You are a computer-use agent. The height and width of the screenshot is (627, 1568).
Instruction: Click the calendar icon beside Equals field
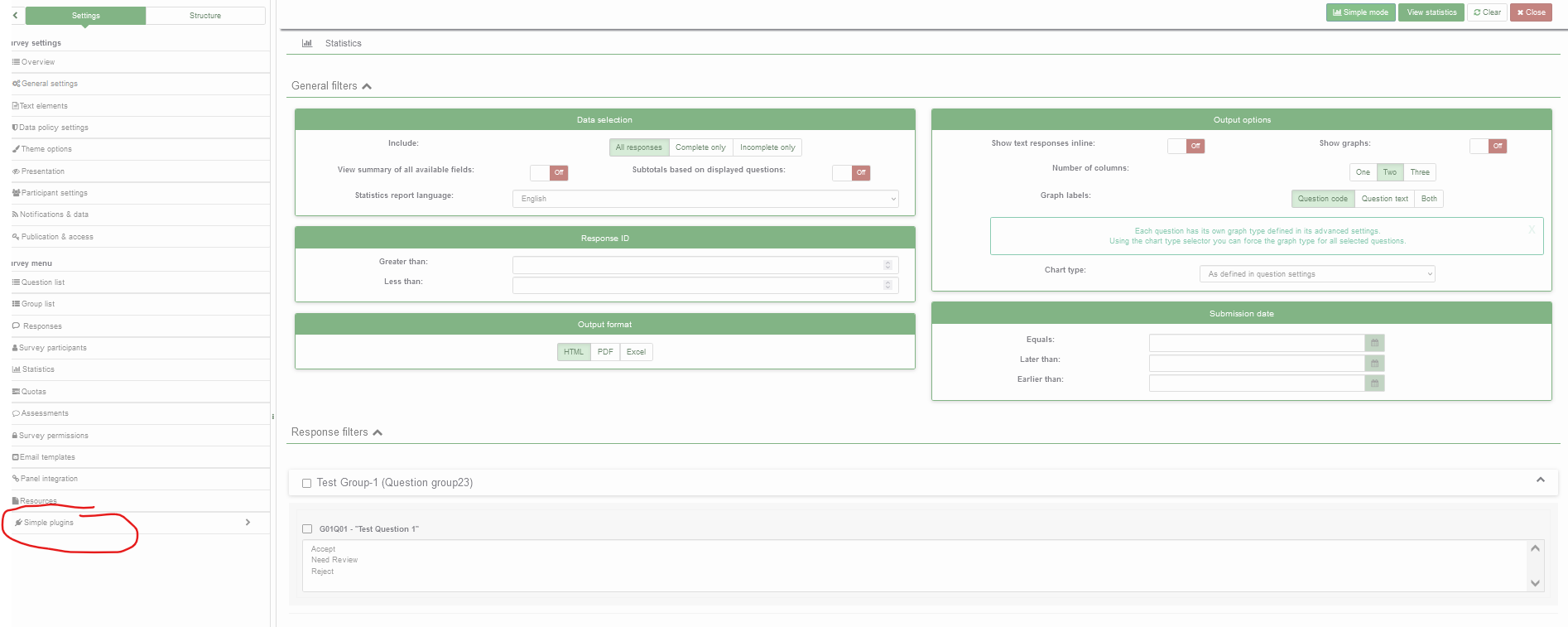(1374, 343)
